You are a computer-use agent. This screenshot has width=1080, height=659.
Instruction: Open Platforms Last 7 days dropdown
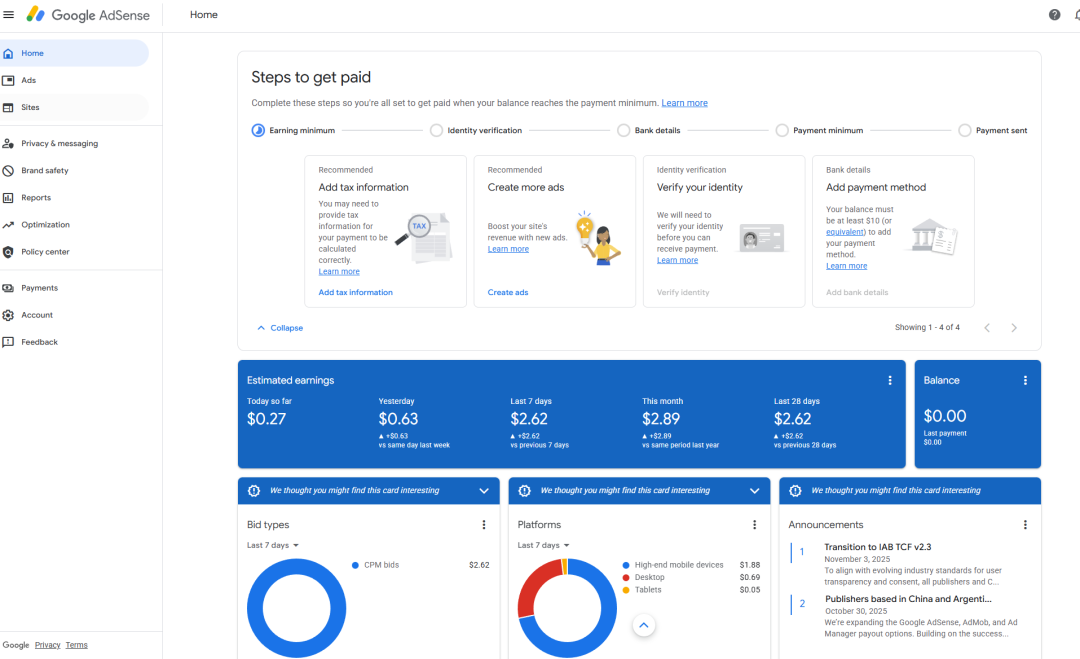(544, 545)
